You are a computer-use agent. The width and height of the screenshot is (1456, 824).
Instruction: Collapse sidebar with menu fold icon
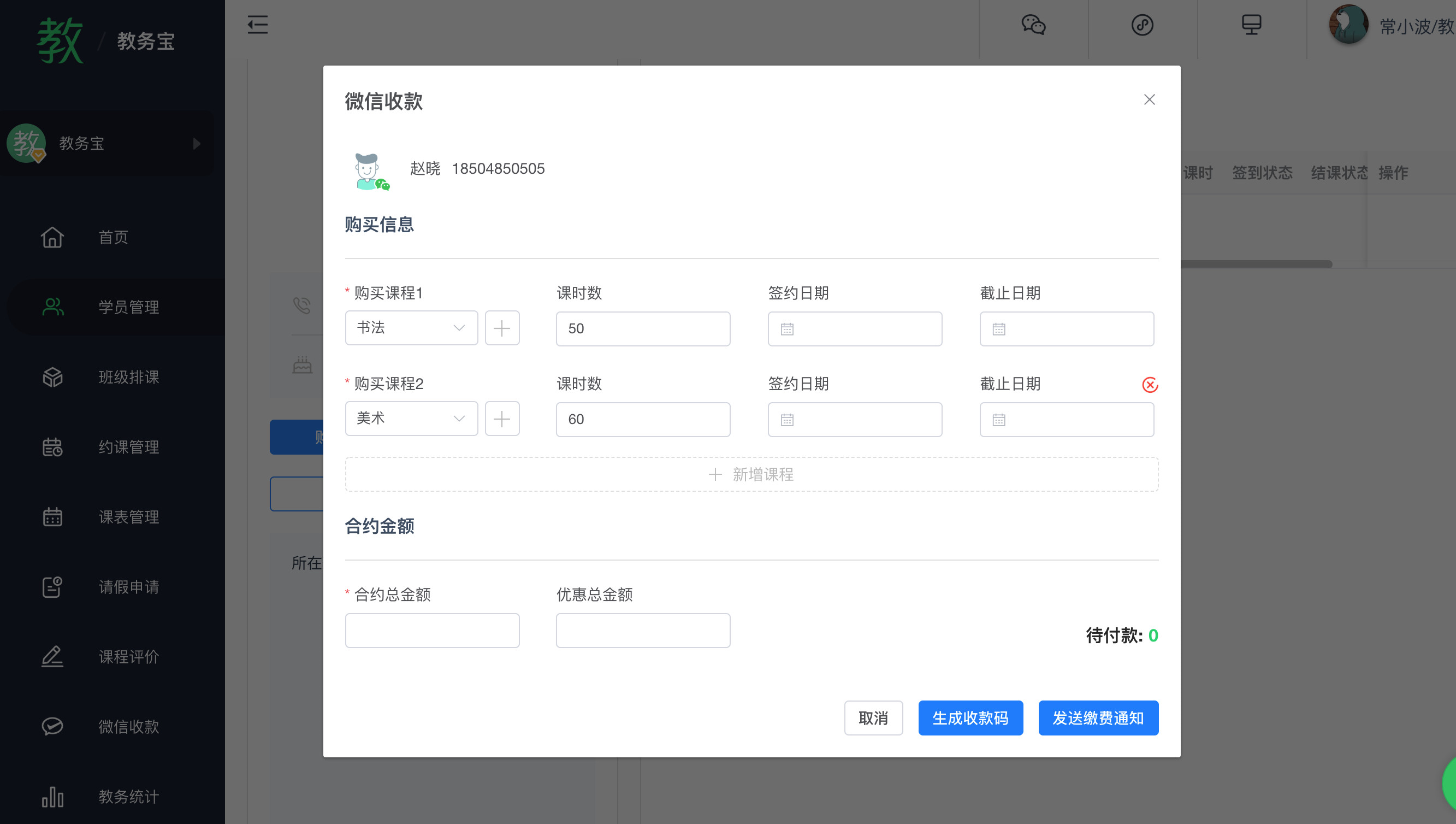(x=257, y=25)
